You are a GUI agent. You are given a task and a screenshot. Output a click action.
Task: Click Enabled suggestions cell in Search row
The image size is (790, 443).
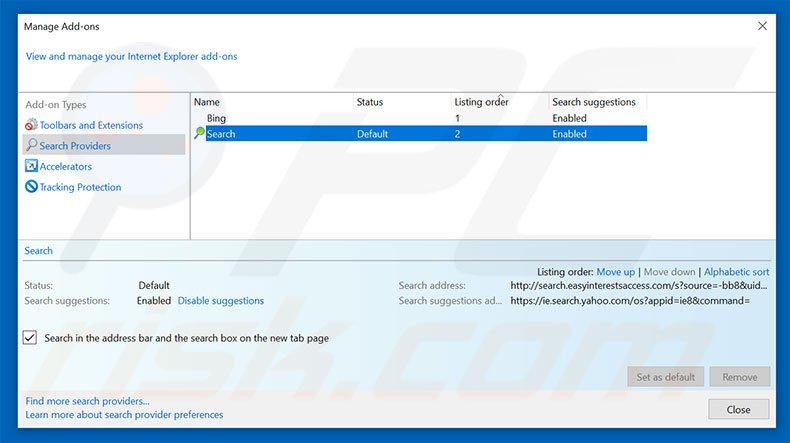click(569, 134)
